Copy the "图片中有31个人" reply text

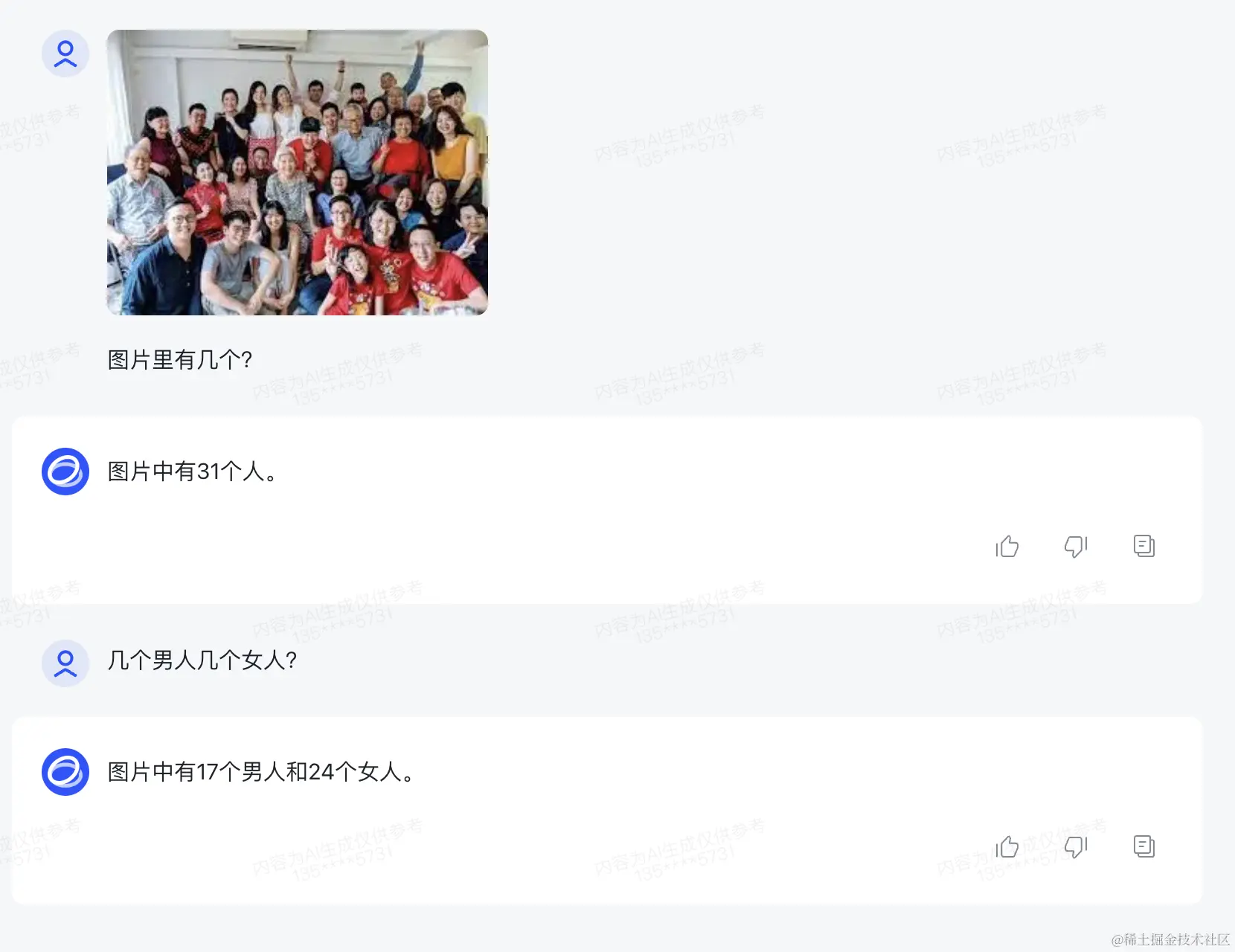point(1144,546)
